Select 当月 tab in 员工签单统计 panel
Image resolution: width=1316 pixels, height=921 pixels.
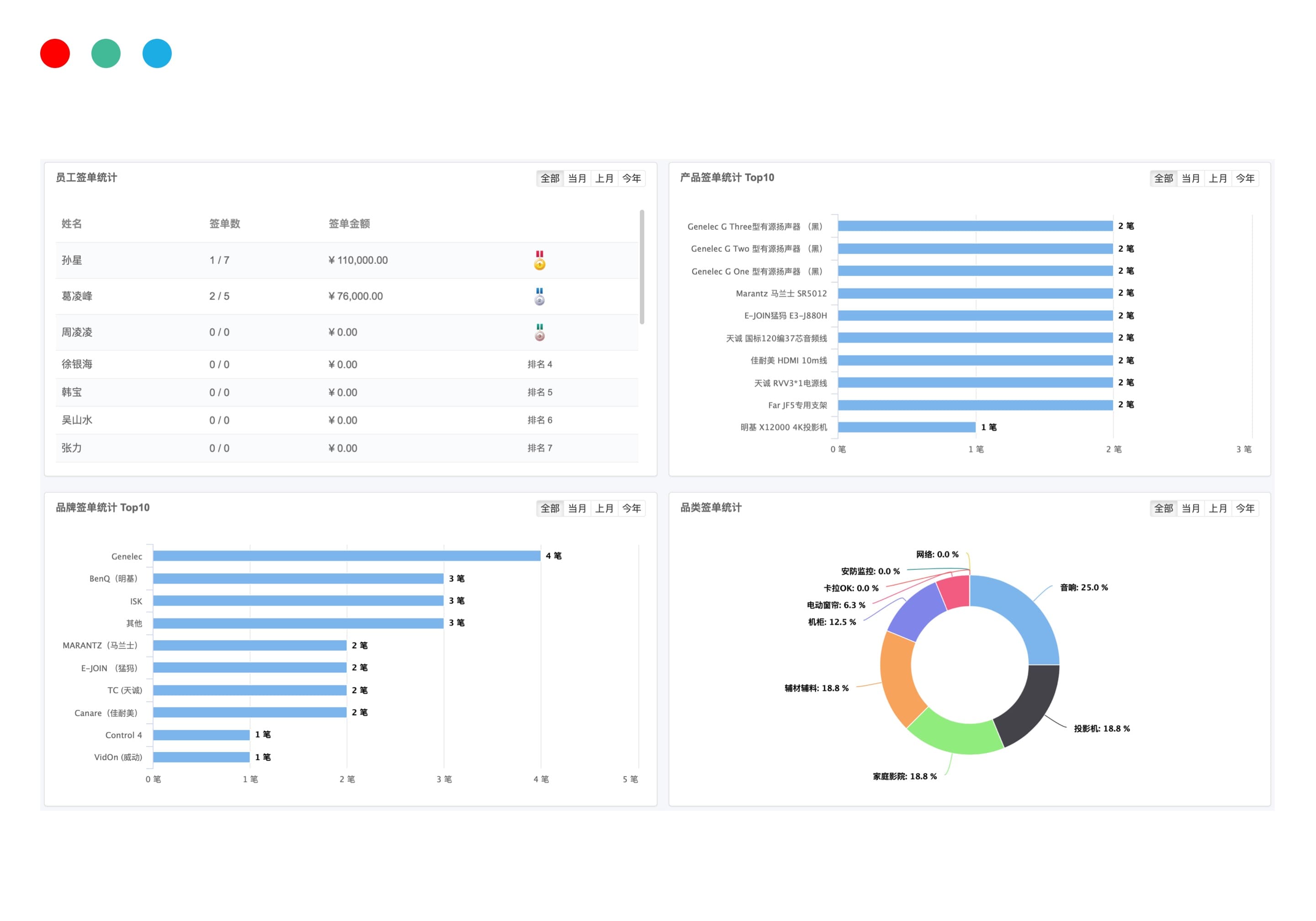[x=577, y=178]
